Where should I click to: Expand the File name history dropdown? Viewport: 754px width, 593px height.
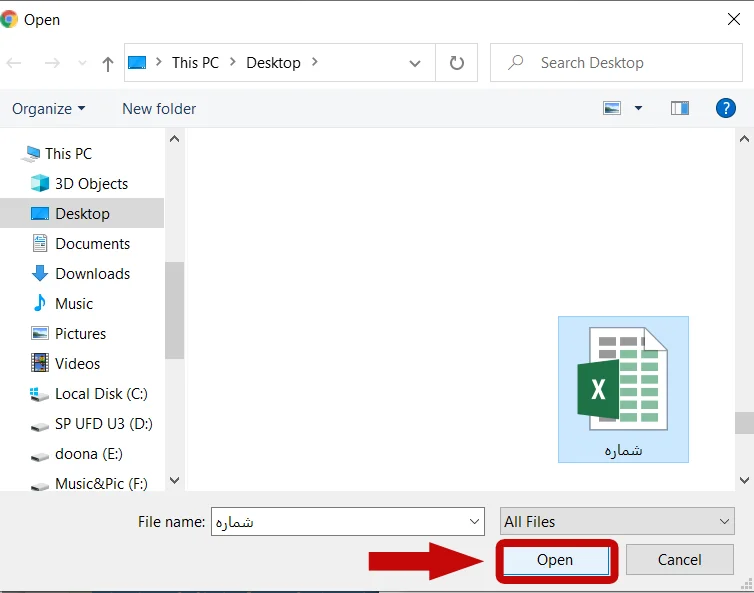click(475, 522)
